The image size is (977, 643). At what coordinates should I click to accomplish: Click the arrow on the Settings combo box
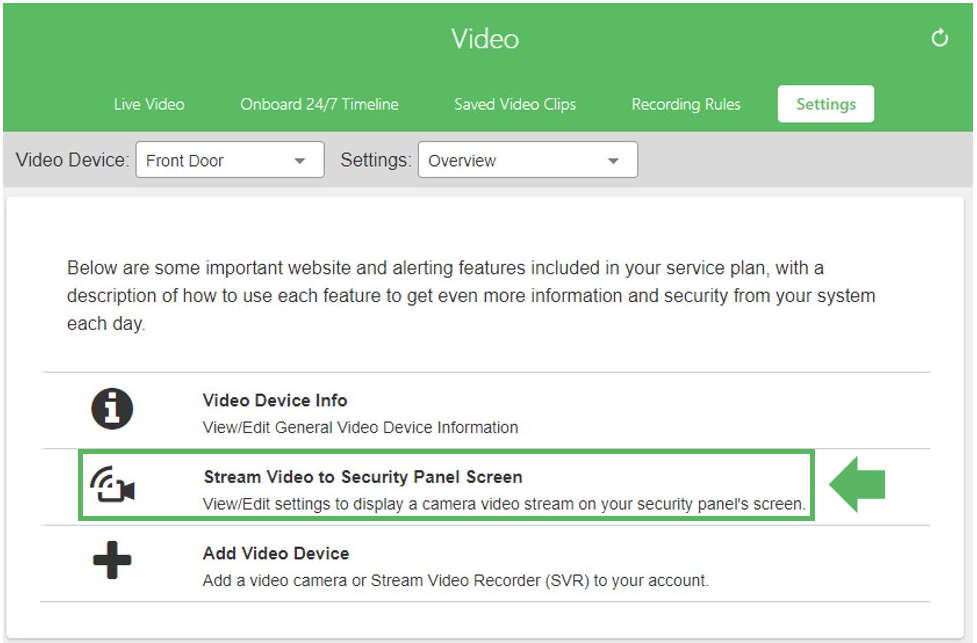(613, 161)
